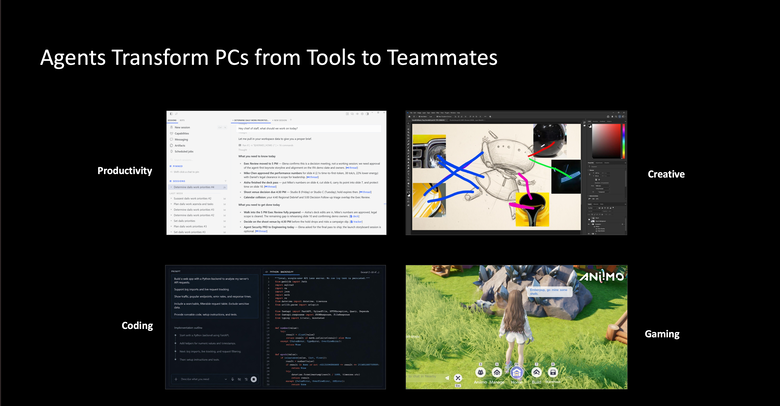Open the model dropdown chevron in Coding prompt bar
Screen dimensions: 780x406
[x=226, y=379]
